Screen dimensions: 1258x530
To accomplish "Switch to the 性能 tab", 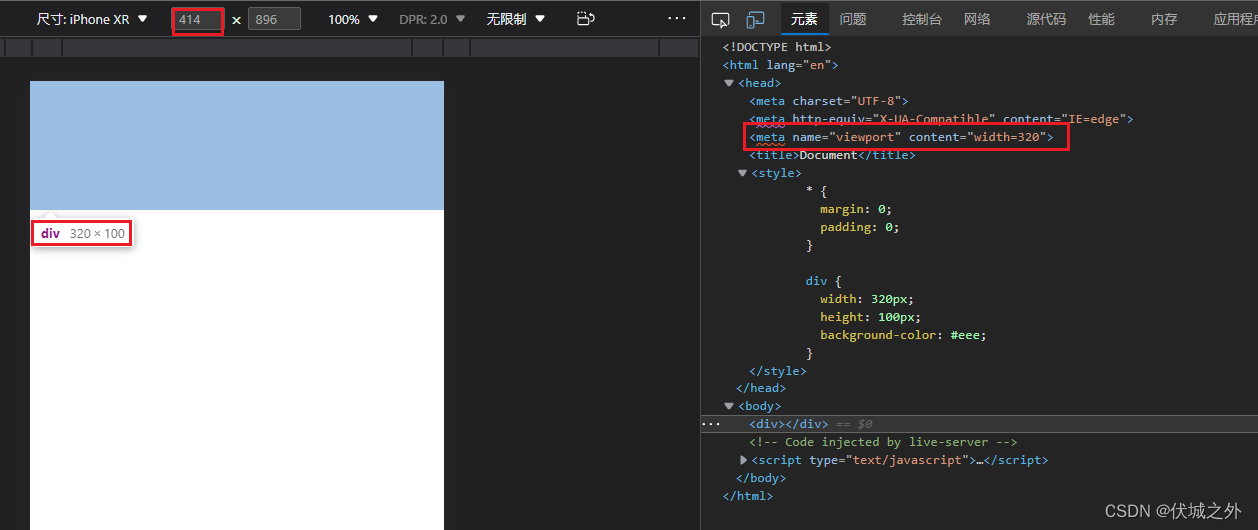I will 1101,19.
